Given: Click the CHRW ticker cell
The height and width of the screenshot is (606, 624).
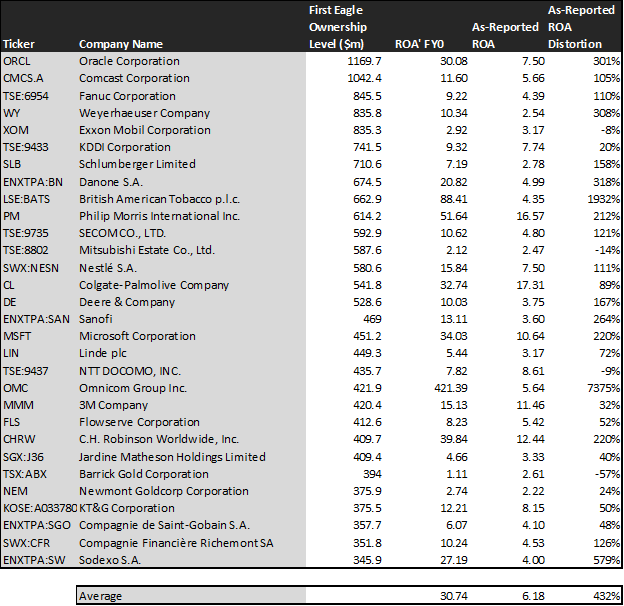Looking at the screenshot, I should coord(19,439).
